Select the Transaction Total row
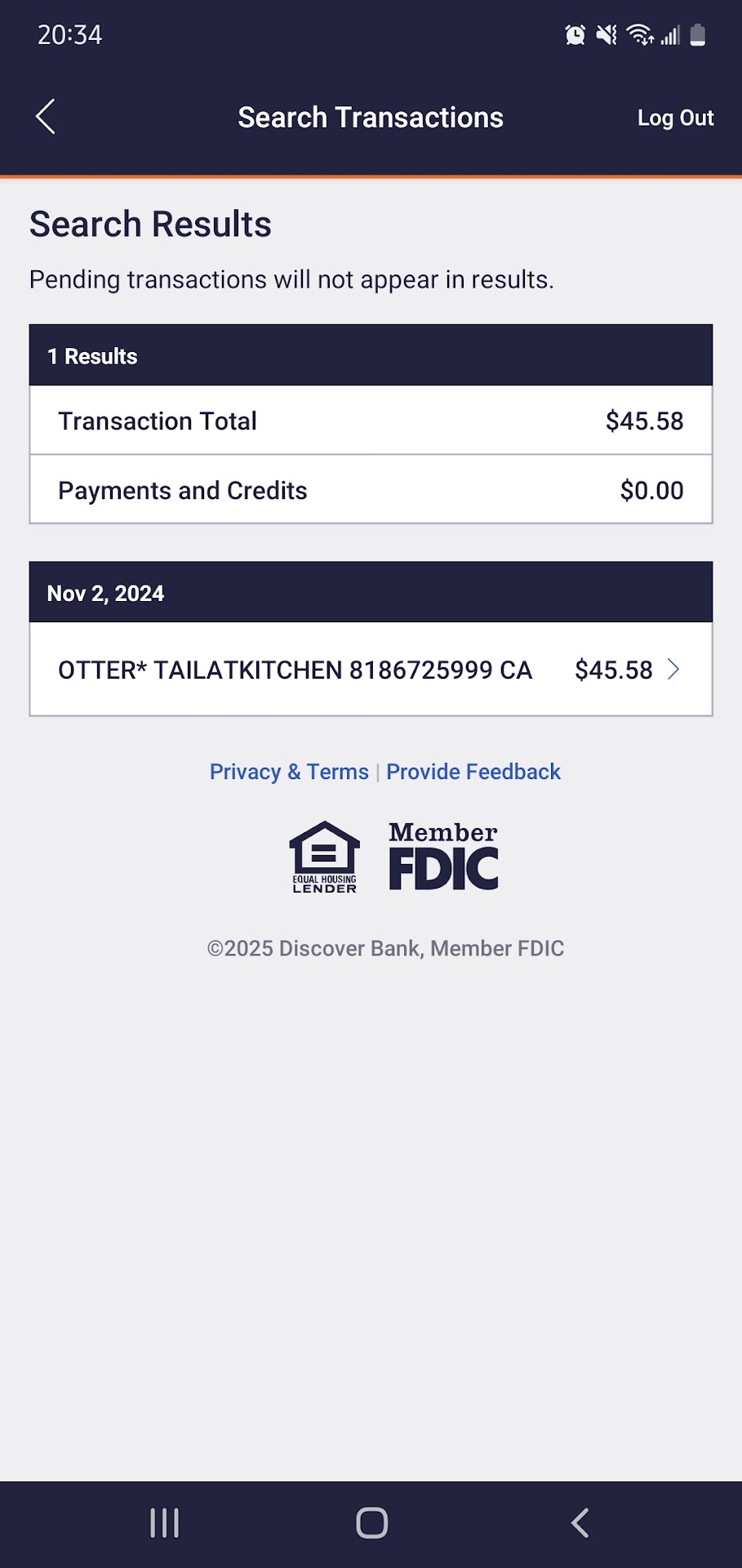This screenshot has height=1568, width=742. pyautogui.click(x=371, y=421)
